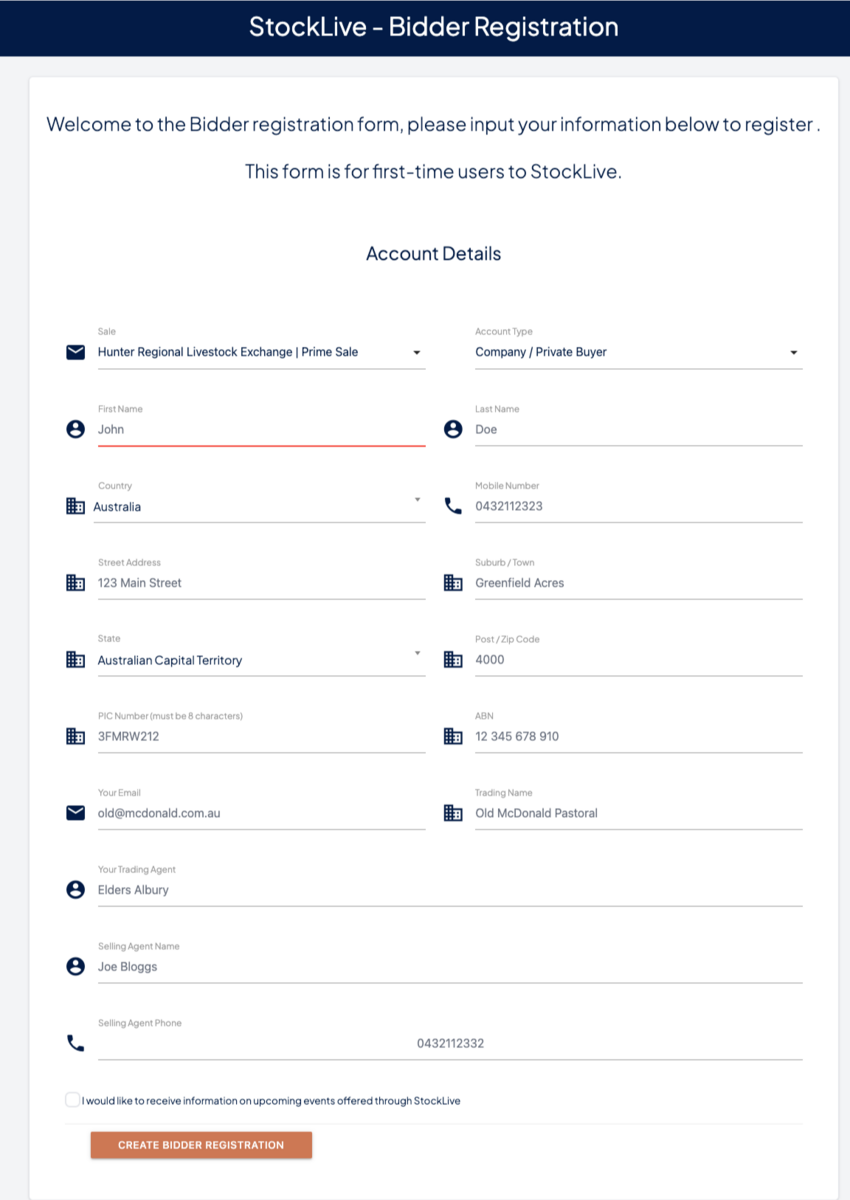The image size is (850, 1200).
Task: Click the building icon beside Street Address
Action: click(75, 583)
